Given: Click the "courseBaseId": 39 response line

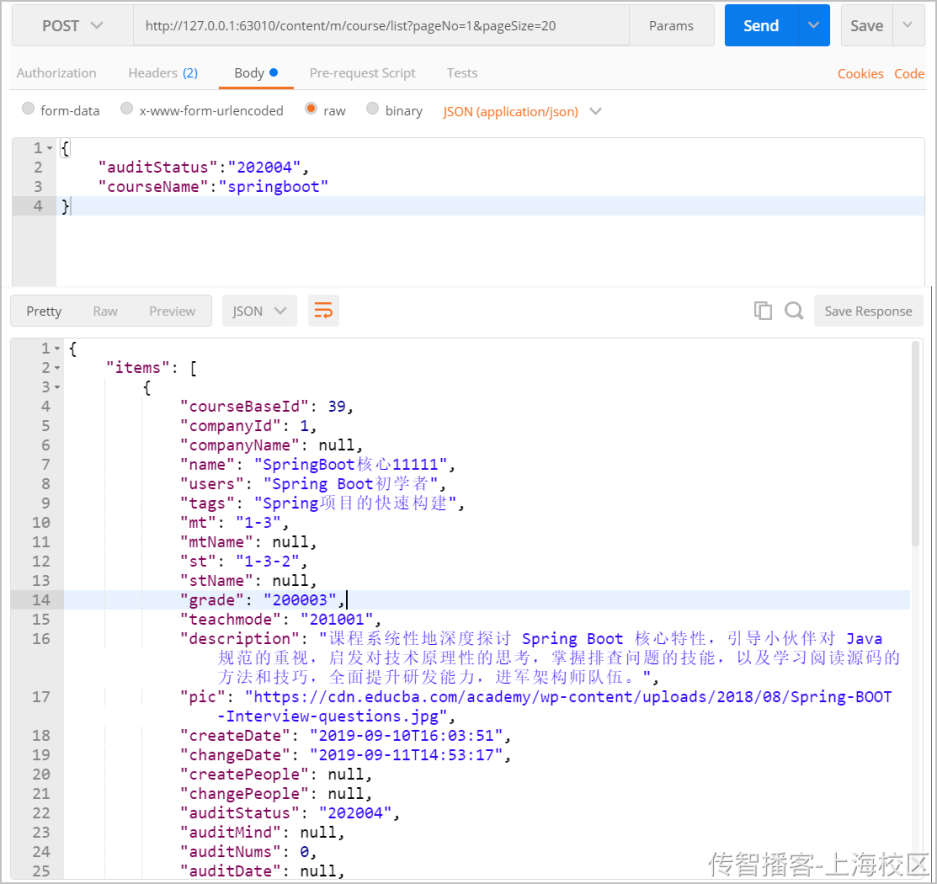Looking at the screenshot, I should click(x=267, y=406).
